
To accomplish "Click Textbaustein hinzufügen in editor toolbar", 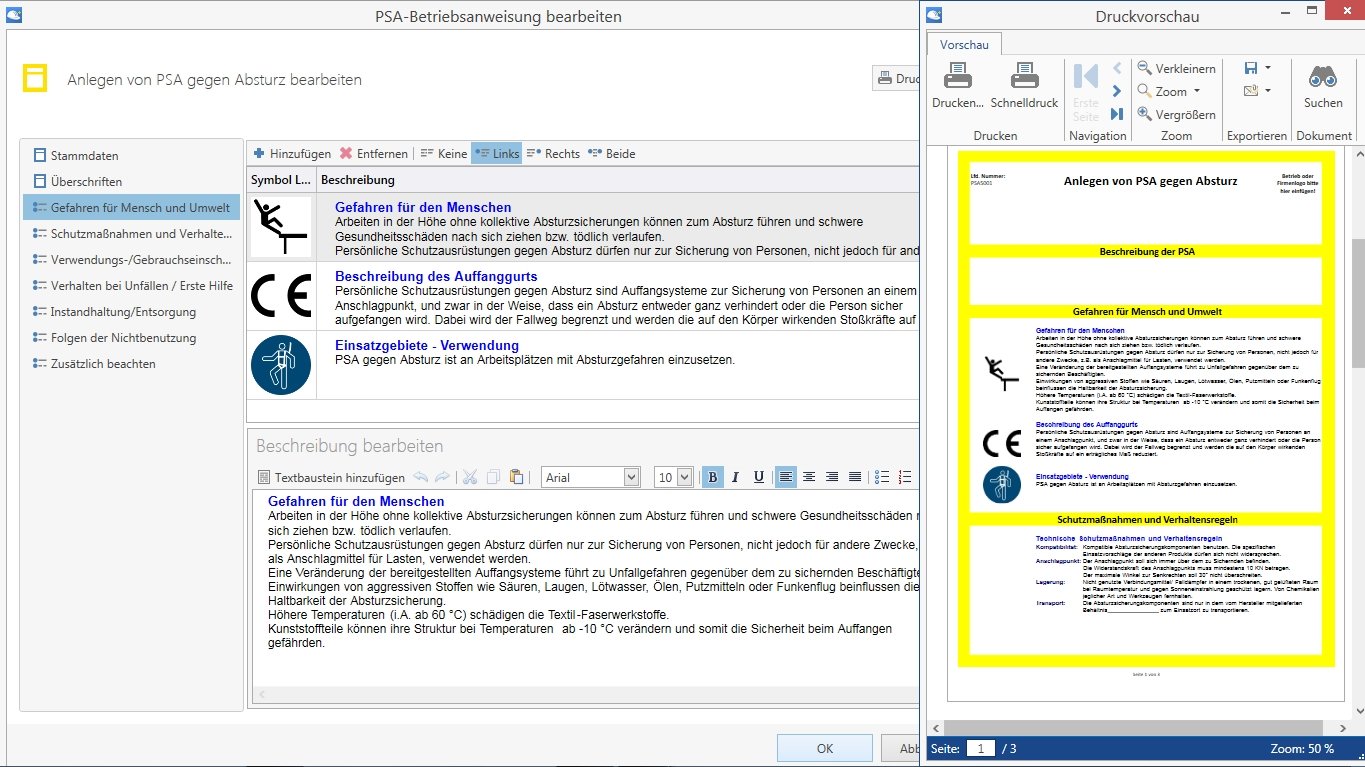I will pyautogui.click(x=331, y=477).
